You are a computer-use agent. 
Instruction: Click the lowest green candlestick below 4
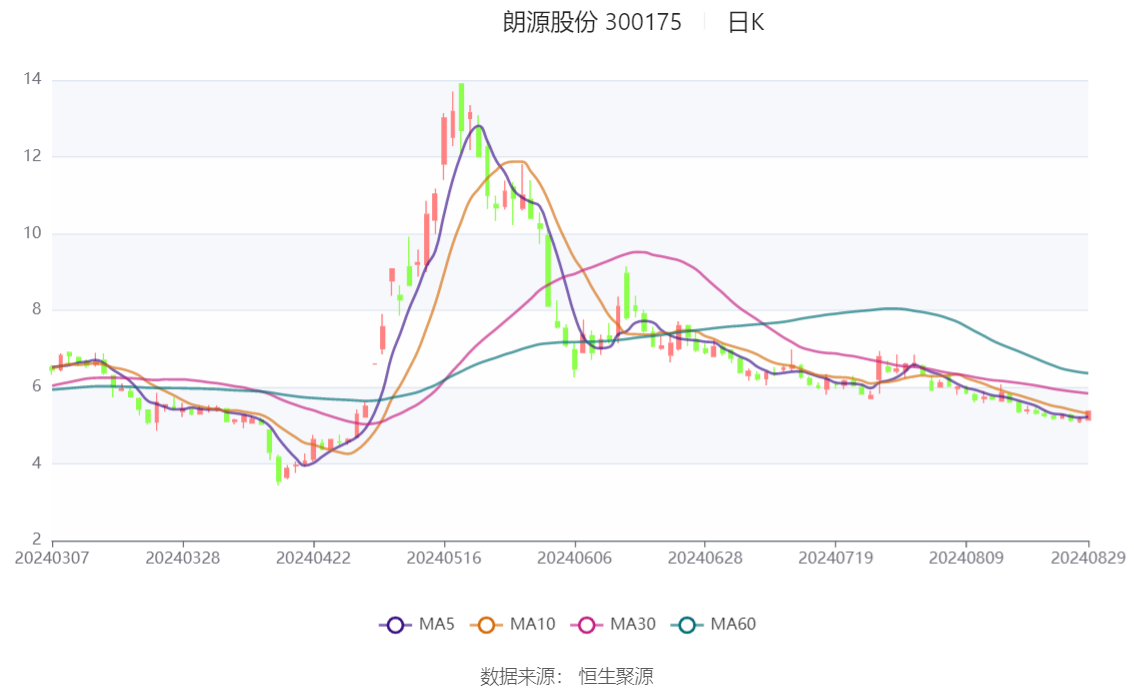pos(278,468)
